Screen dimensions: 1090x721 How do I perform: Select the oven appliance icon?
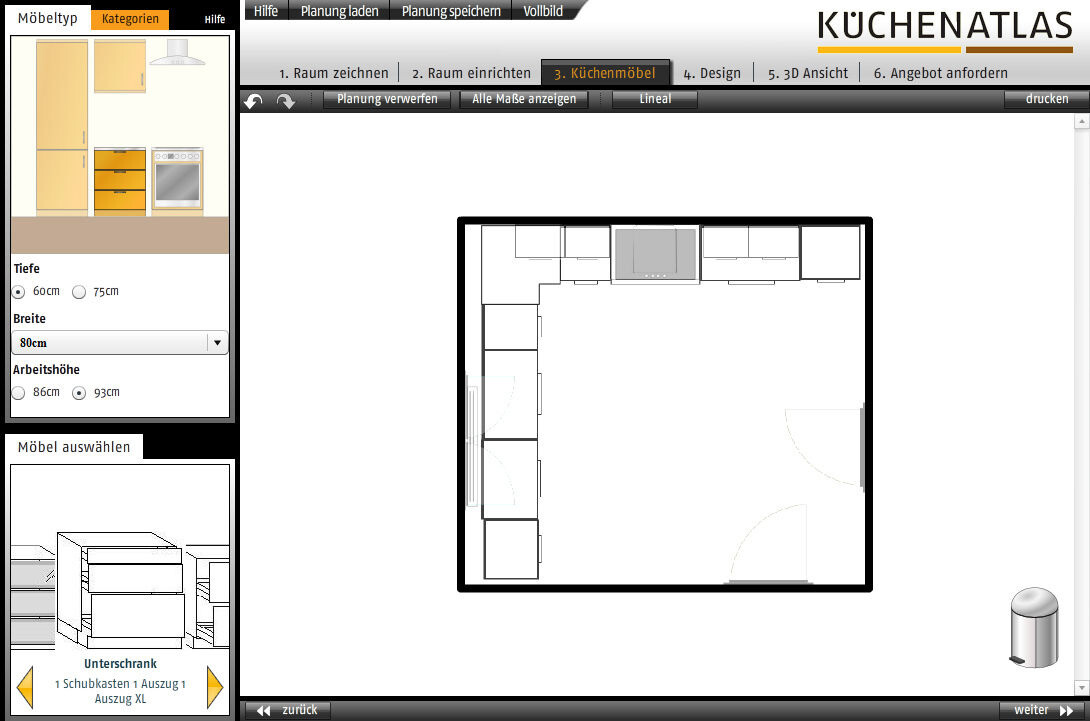[177, 181]
